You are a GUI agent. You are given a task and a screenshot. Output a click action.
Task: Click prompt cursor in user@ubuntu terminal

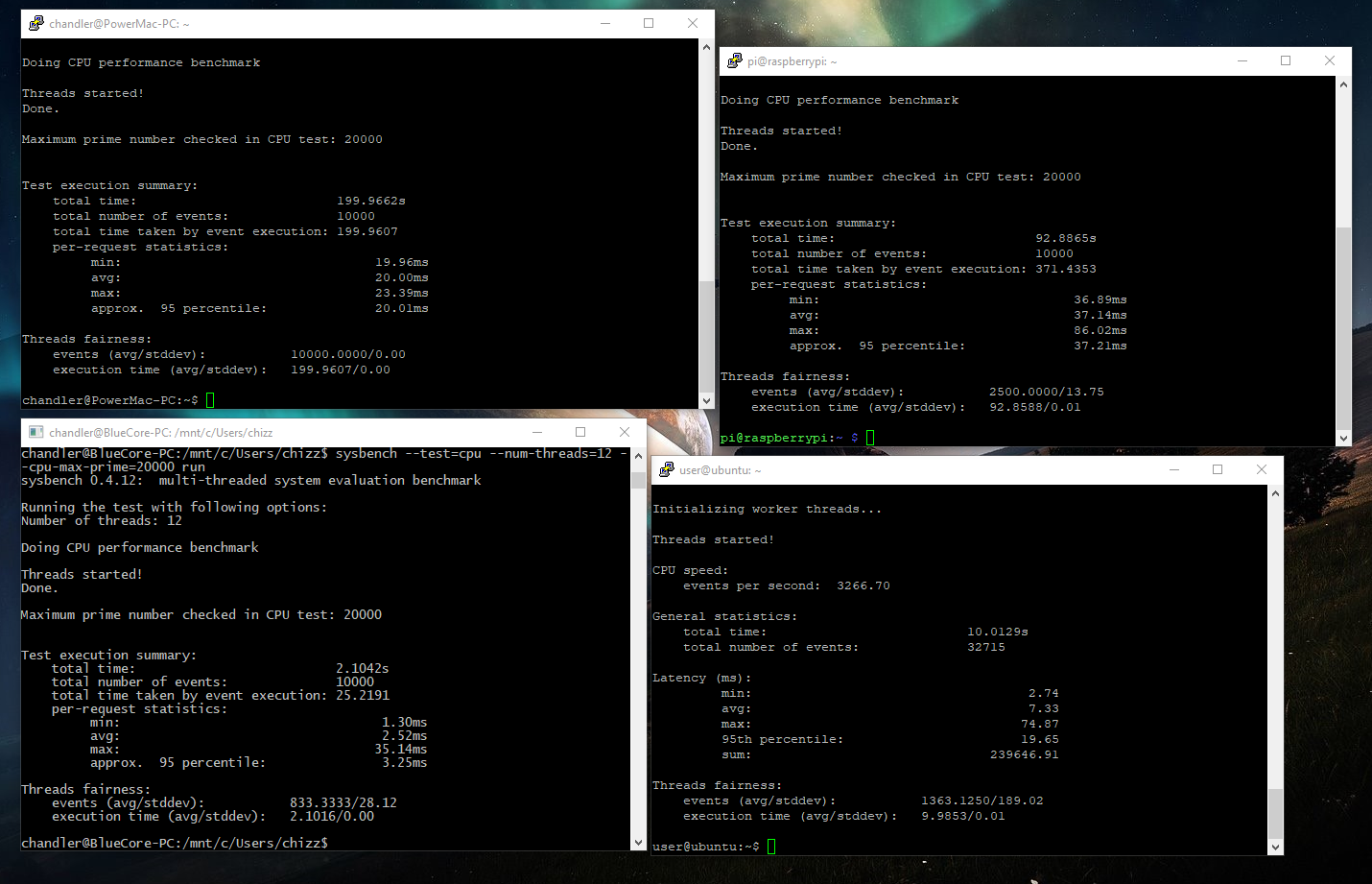(x=771, y=847)
